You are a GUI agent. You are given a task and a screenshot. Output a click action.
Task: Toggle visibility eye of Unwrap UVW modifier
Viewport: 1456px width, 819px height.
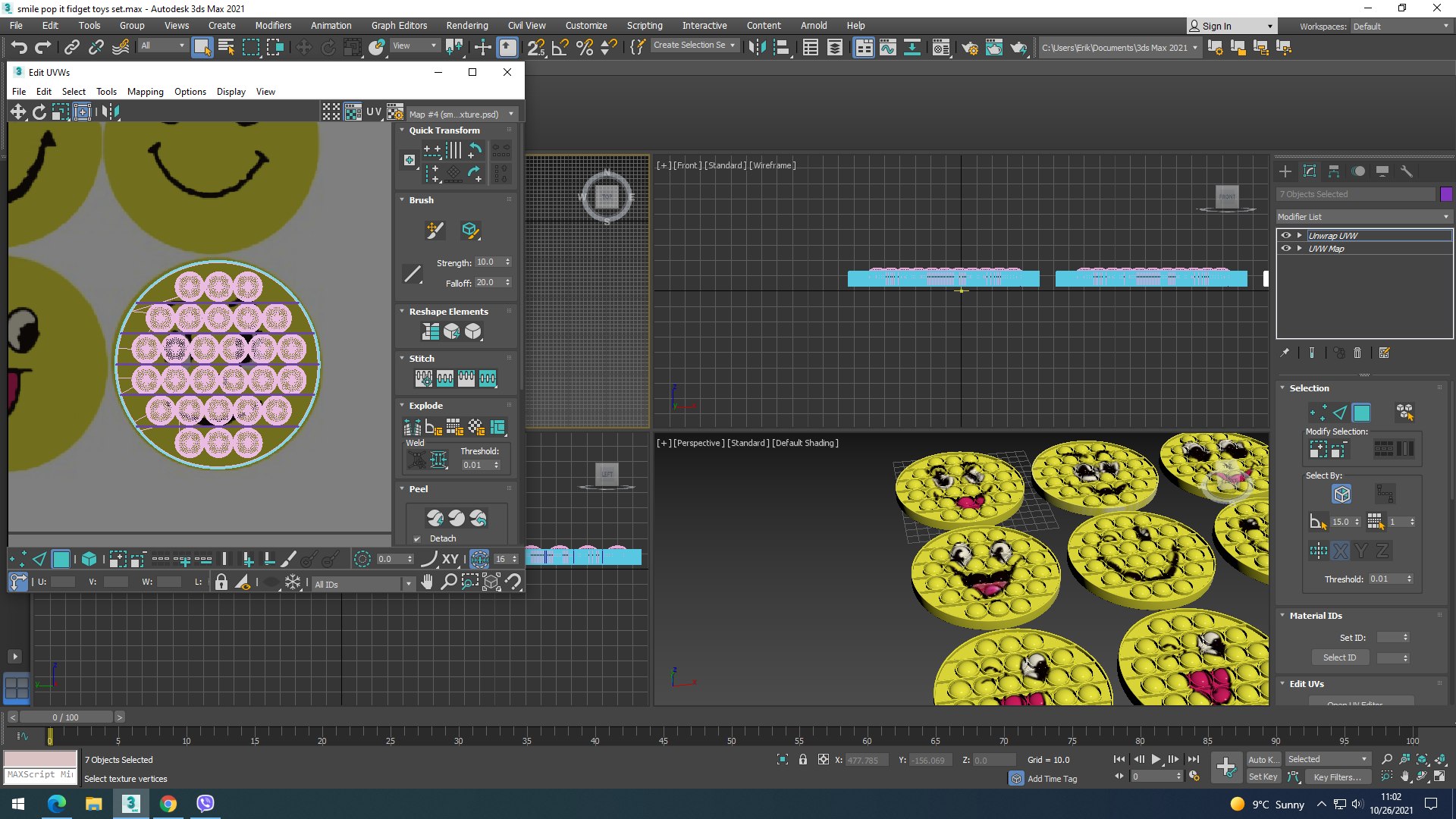click(x=1285, y=235)
